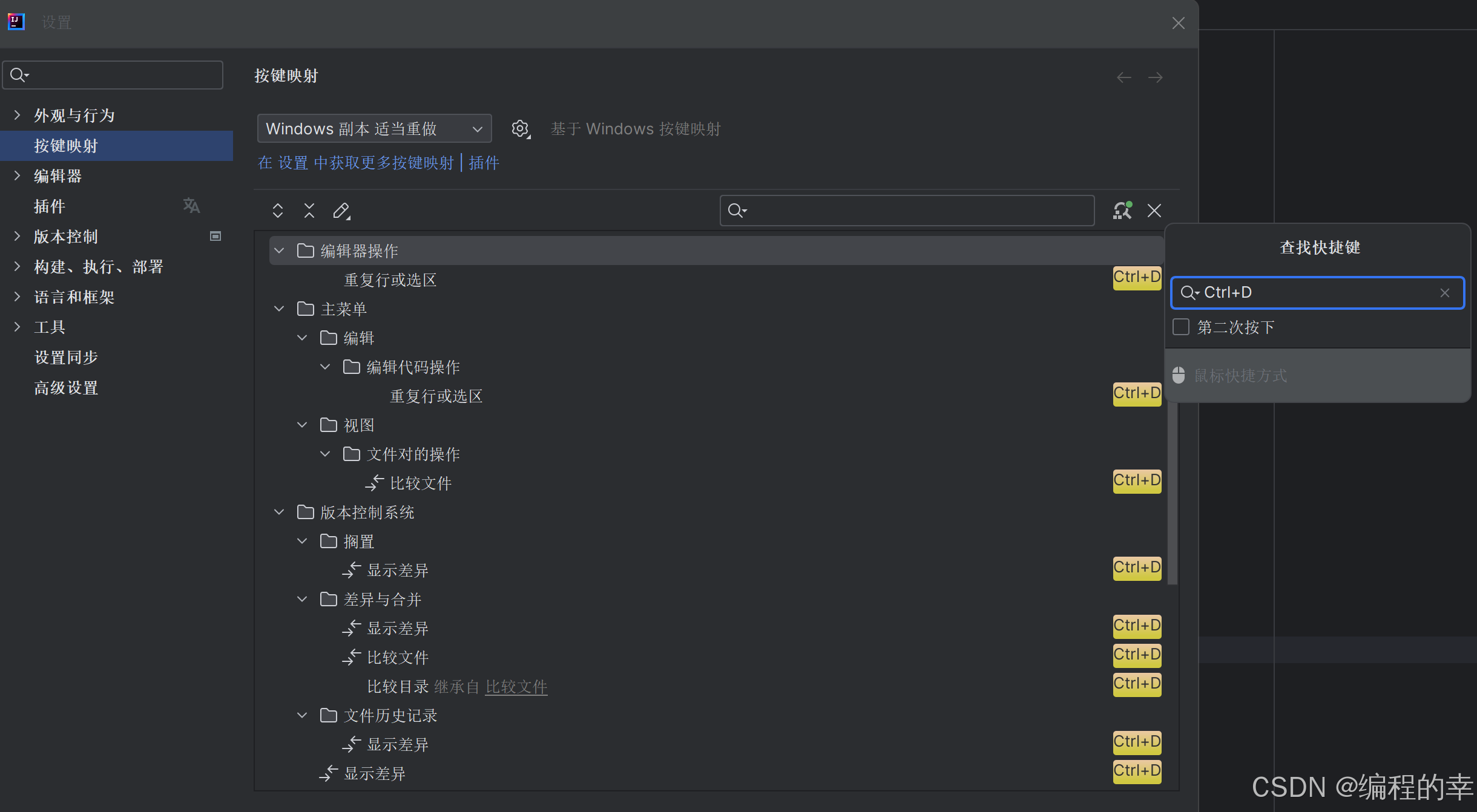Open the 设置同步 settings page
The image size is (1477, 812).
(66, 357)
